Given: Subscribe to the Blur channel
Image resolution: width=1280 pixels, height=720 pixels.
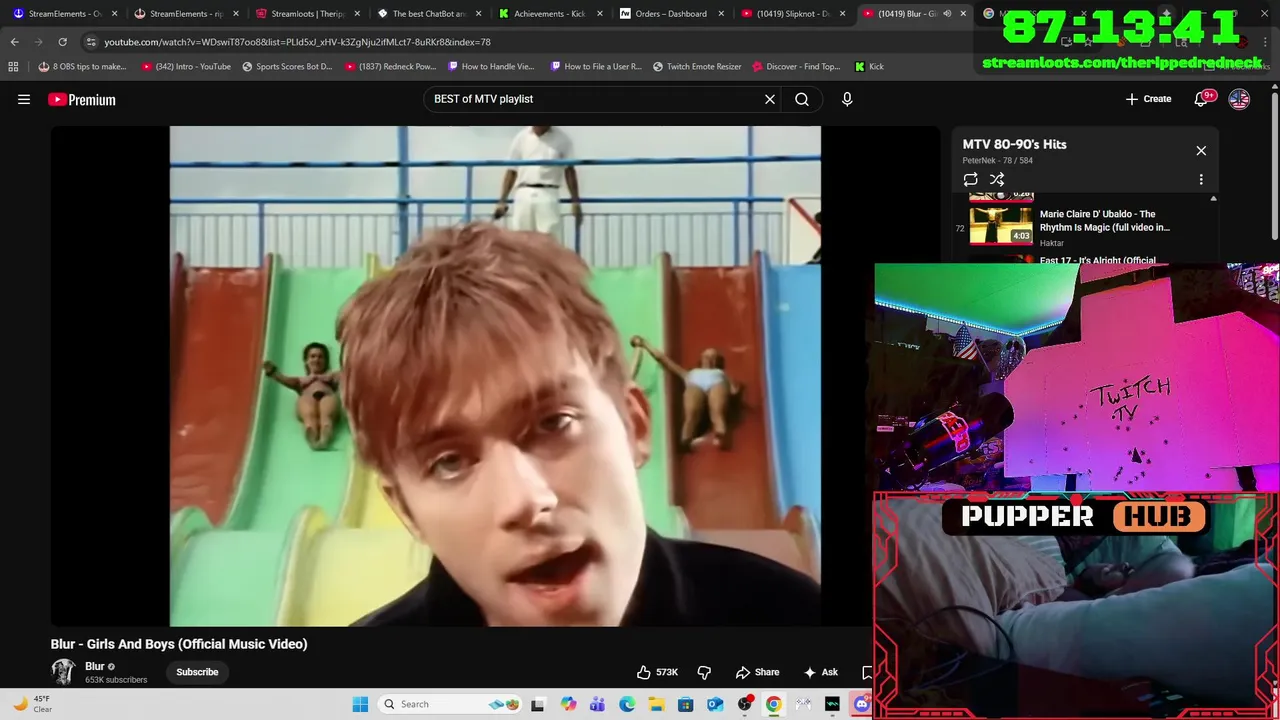Looking at the screenshot, I should pyautogui.click(x=197, y=672).
